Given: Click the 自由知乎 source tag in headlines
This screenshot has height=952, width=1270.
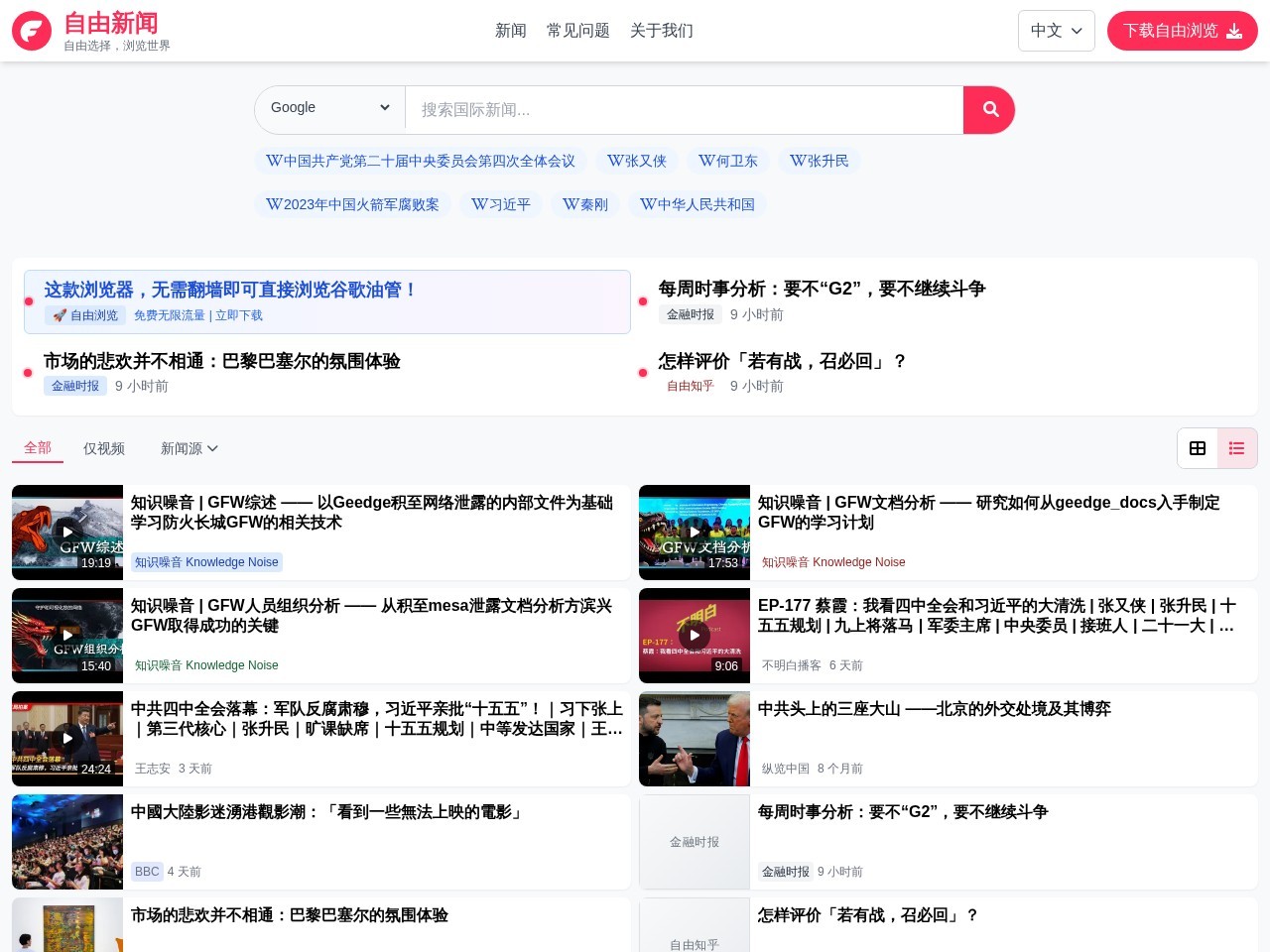Looking at the screenshot, I should pyautogui.click(x=691, y=386).
